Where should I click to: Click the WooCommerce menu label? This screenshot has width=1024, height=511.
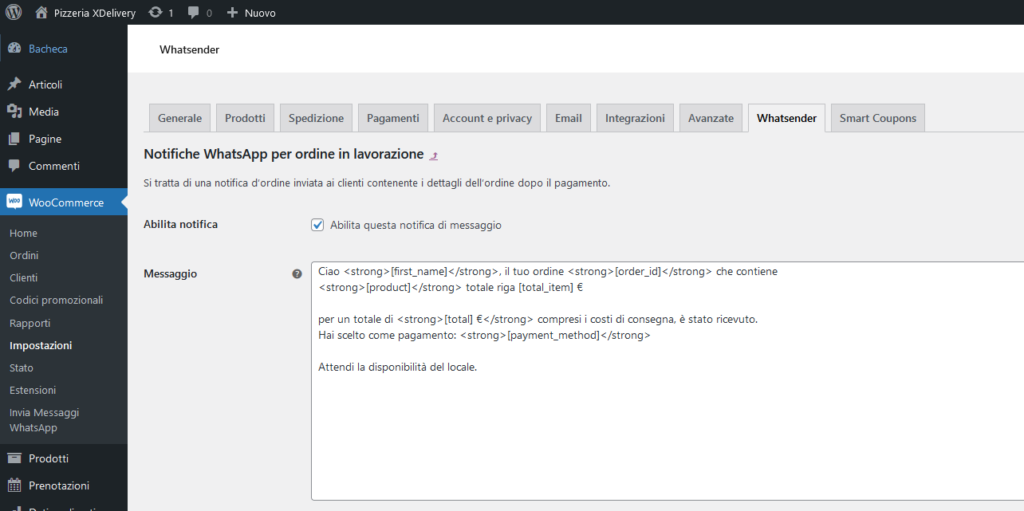click(66, 203)
